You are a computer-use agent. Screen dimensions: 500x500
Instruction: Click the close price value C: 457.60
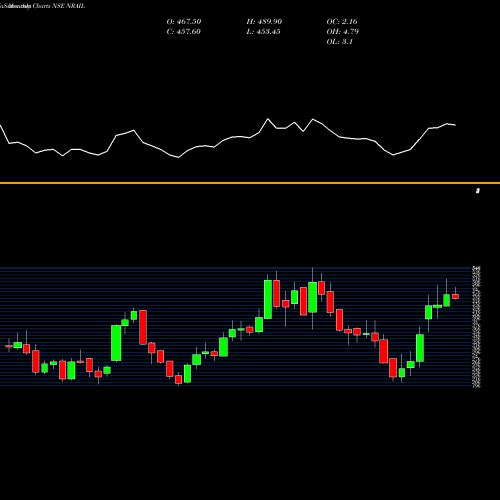(183, 32)
